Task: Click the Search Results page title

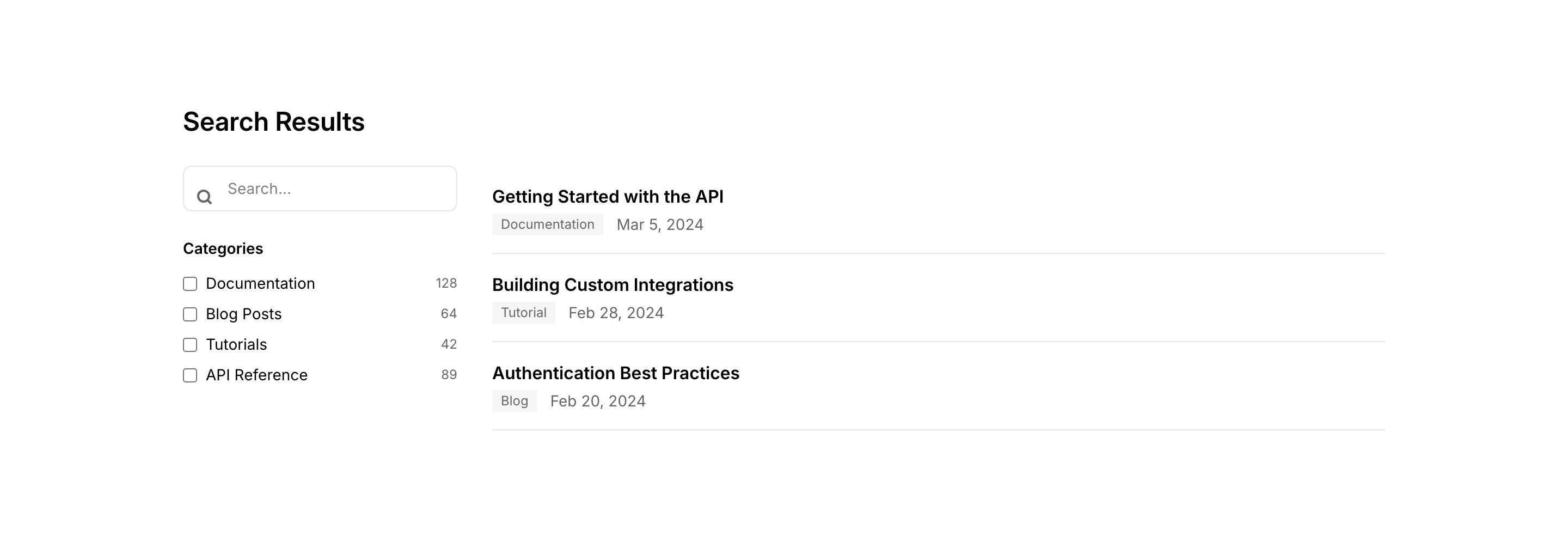Action: (x=274, y=122)
